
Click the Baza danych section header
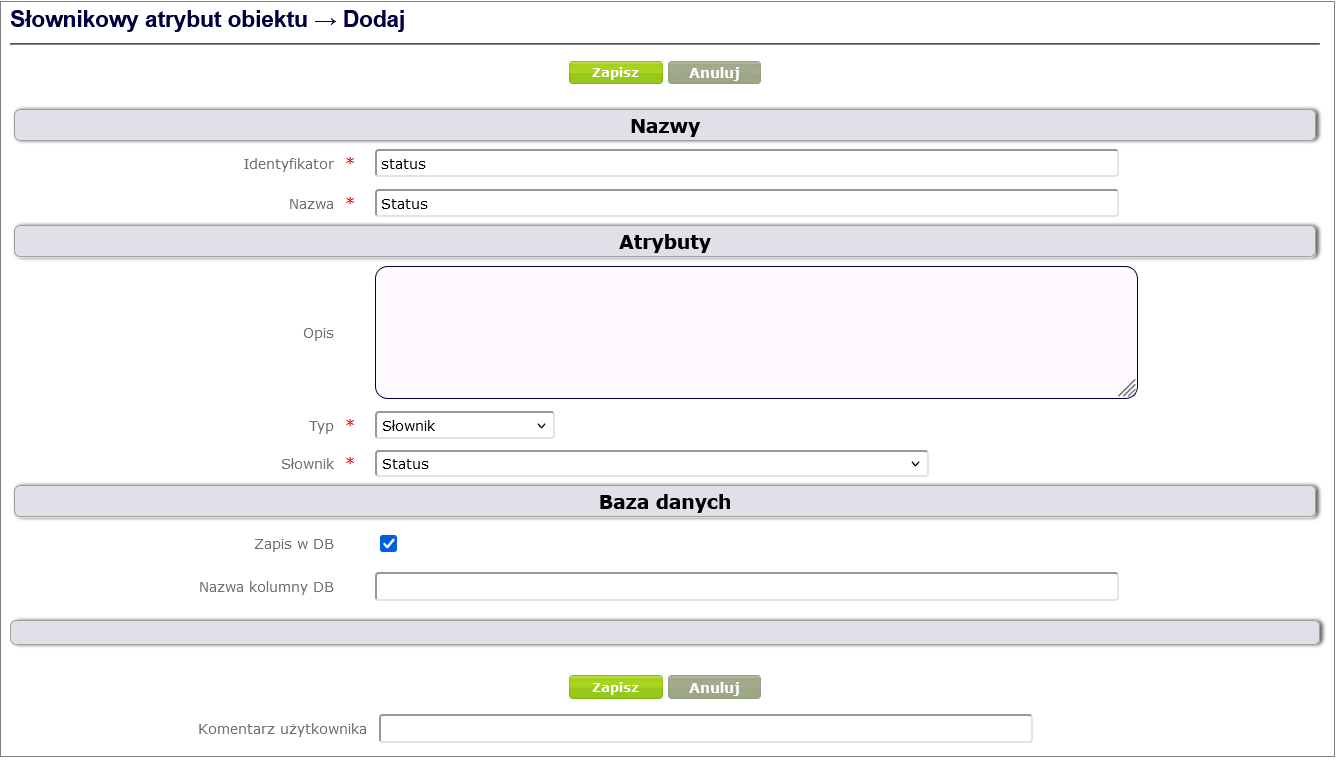click(x=664, y=502)
